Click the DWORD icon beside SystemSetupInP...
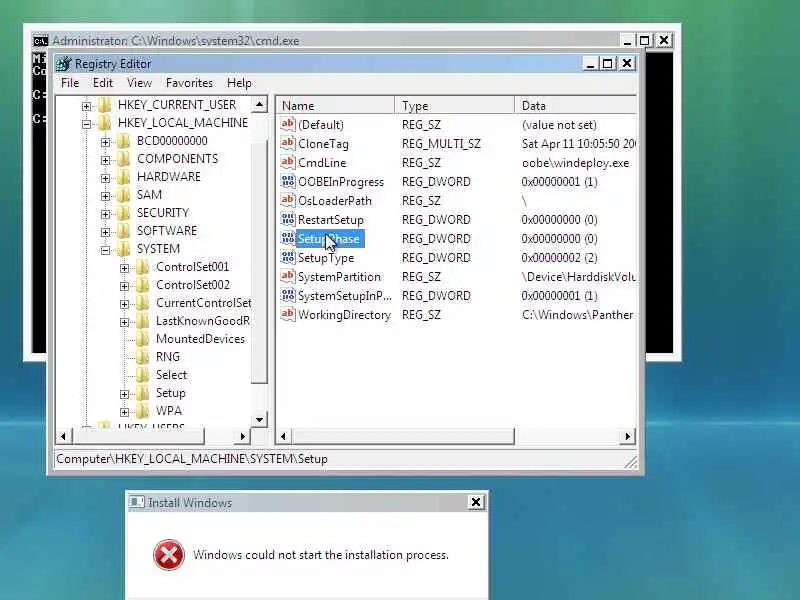Viewport: 800px width, 600px height. click(x=288, y=295)
